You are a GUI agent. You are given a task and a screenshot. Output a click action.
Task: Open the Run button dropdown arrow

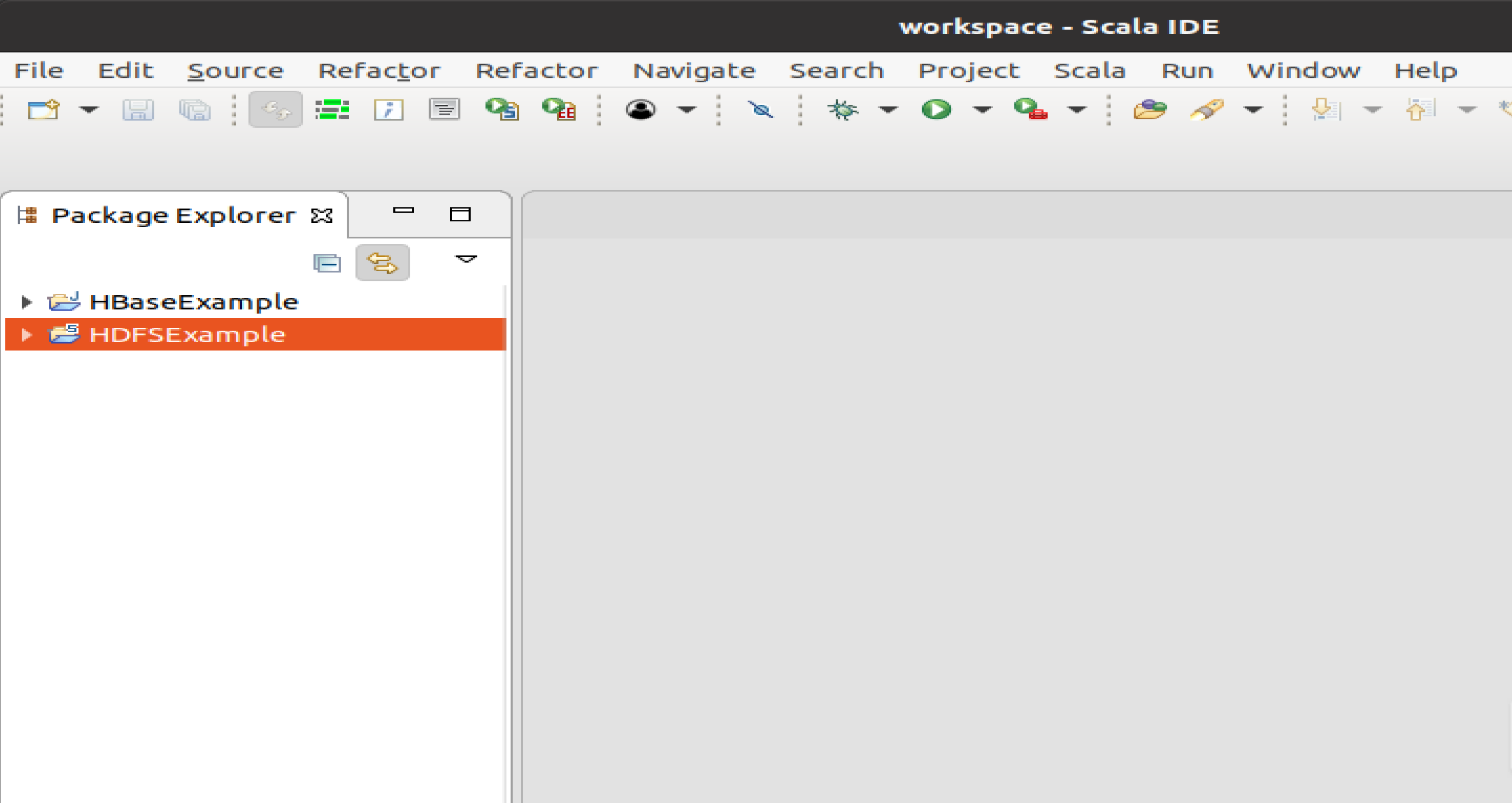coord(982,110)
